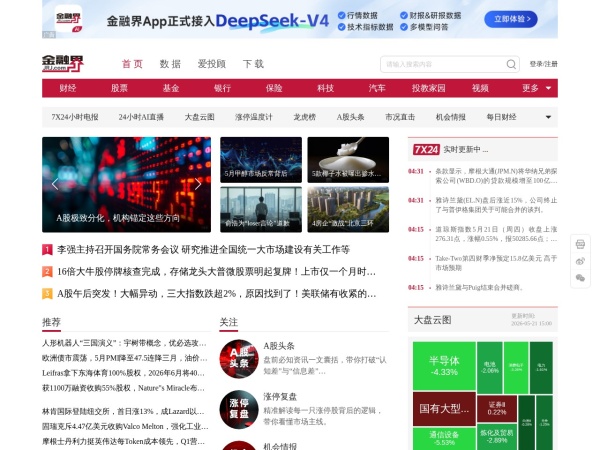Viewport: 600px width, 450px height.
Task: Click the 7X24 red badge
Action: pyautogui.click(x=426, y=149)
